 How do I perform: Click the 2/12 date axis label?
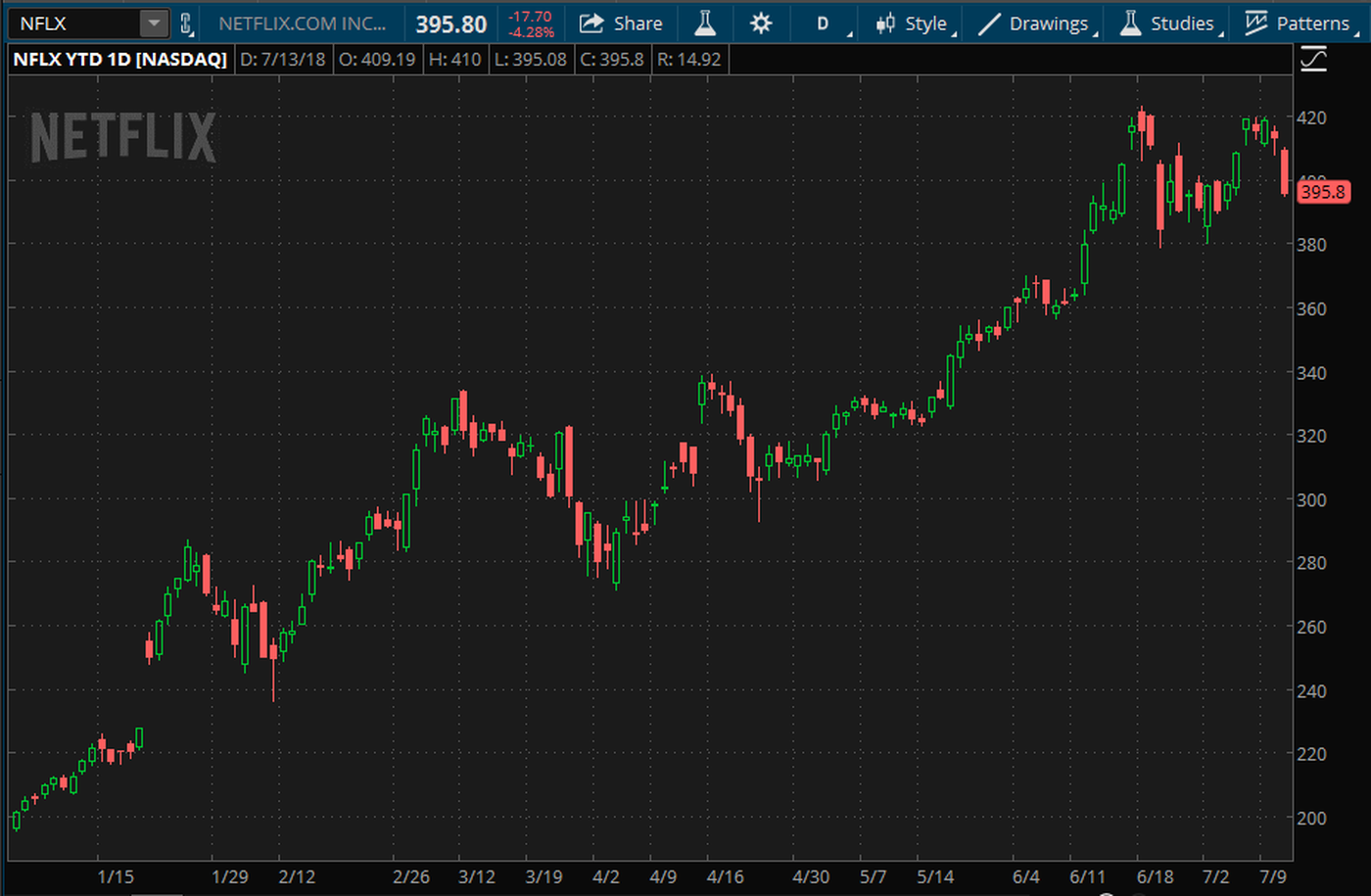click(297, 876)
